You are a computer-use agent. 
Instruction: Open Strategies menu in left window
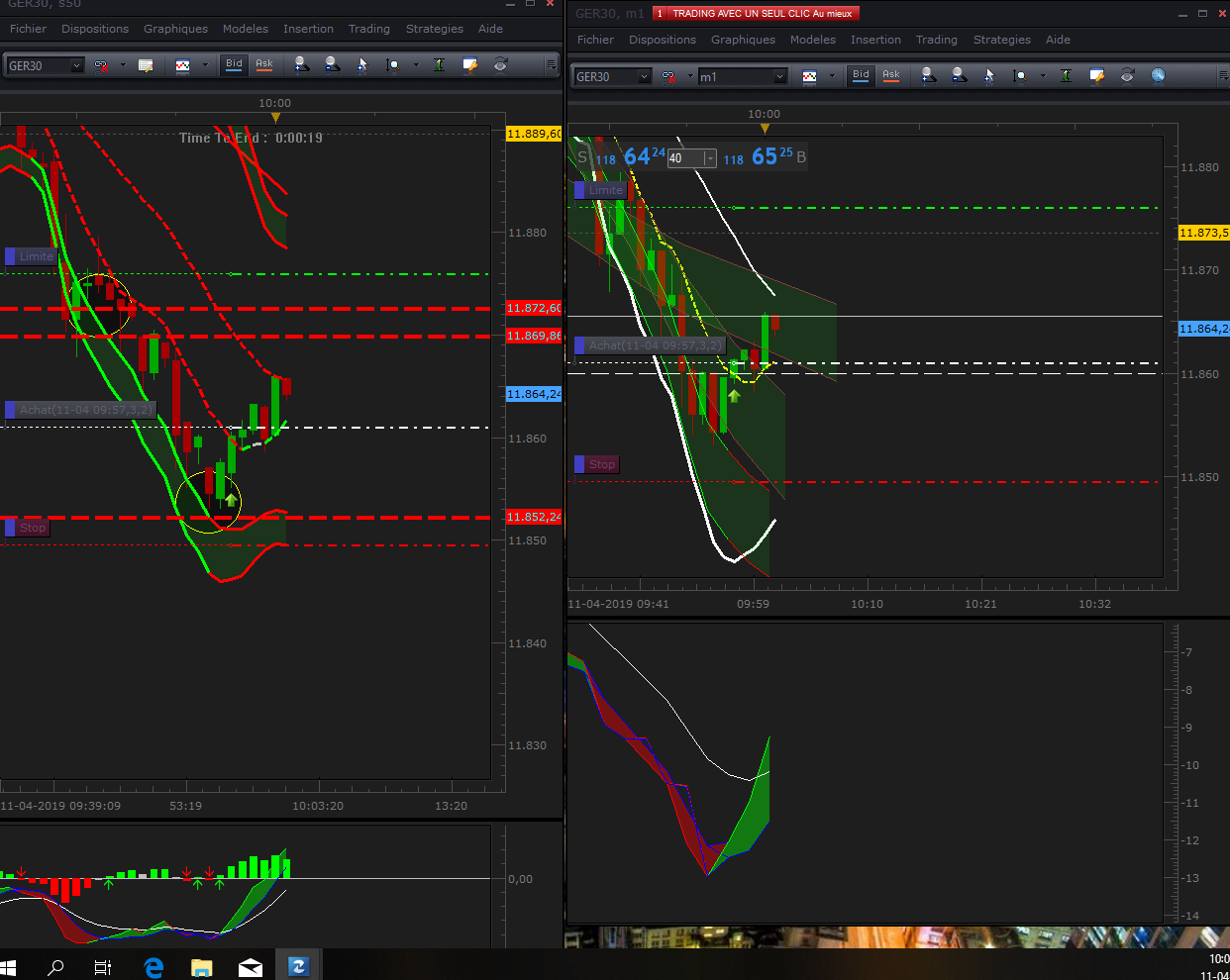click(434, 29)
